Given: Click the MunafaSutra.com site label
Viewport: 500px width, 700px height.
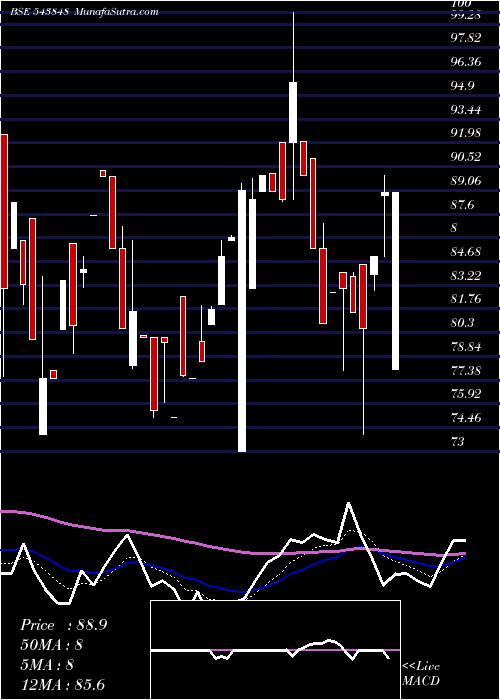Looking at the screenshot, I should (x=116, y=12).
